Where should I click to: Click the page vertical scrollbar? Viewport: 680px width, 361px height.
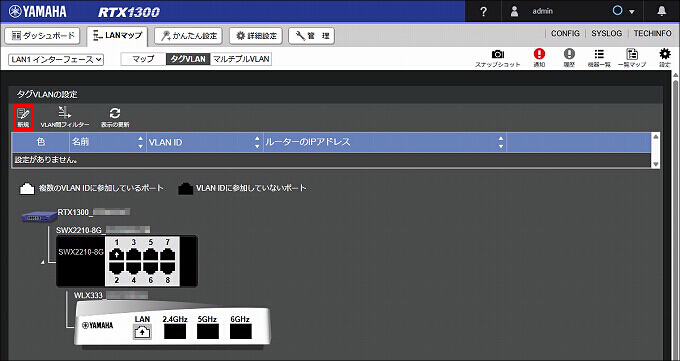676,217
